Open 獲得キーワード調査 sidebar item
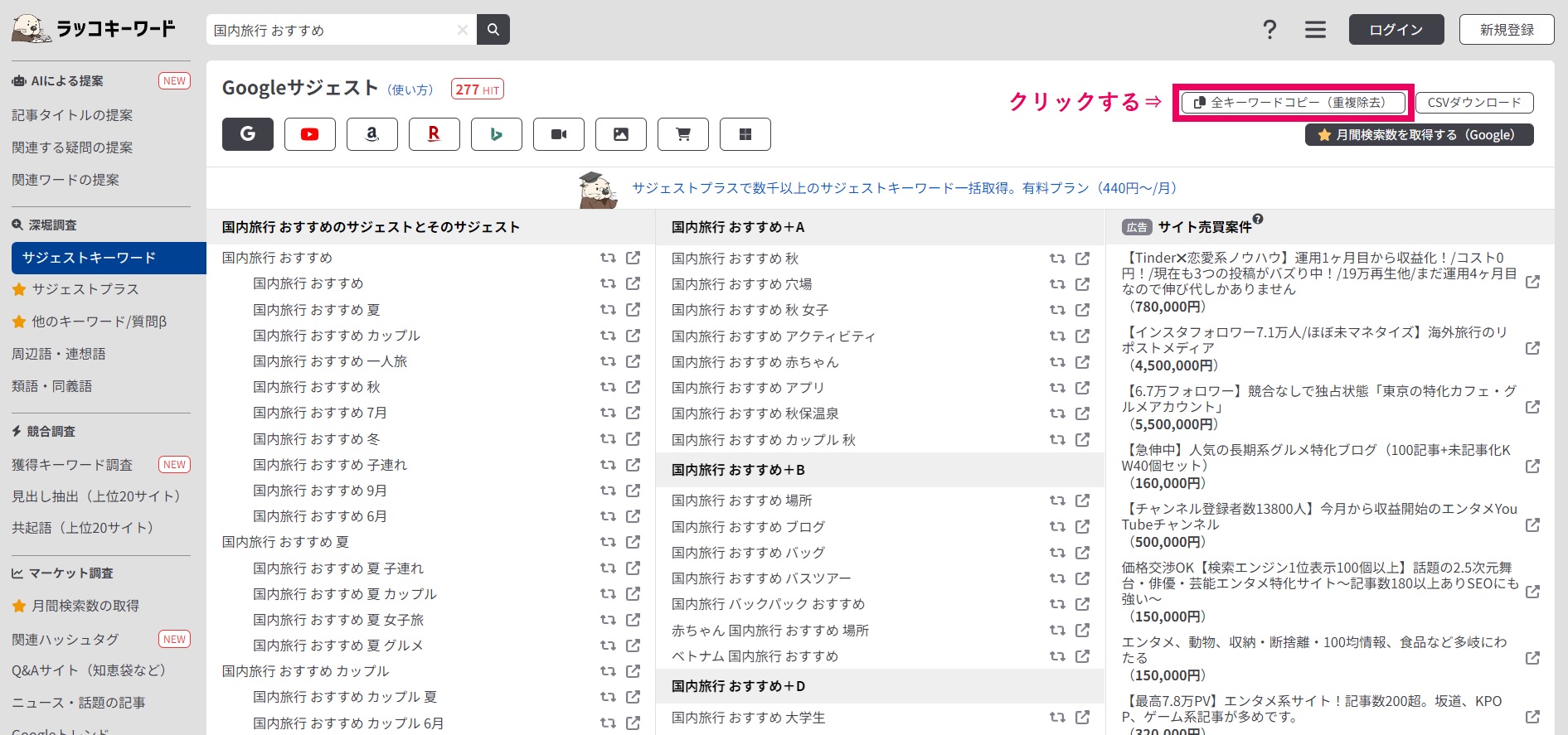Viewport: 1568px width, 735px height. (x=72, y=465)
